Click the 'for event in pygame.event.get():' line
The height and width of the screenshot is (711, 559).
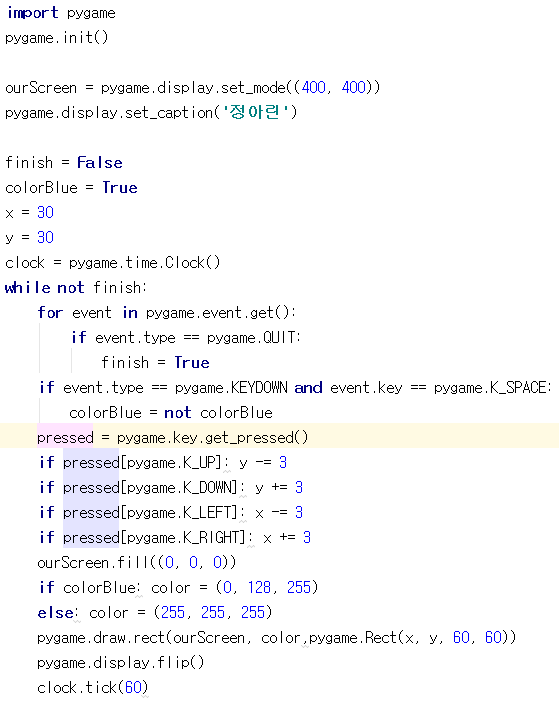coord(167,312)
